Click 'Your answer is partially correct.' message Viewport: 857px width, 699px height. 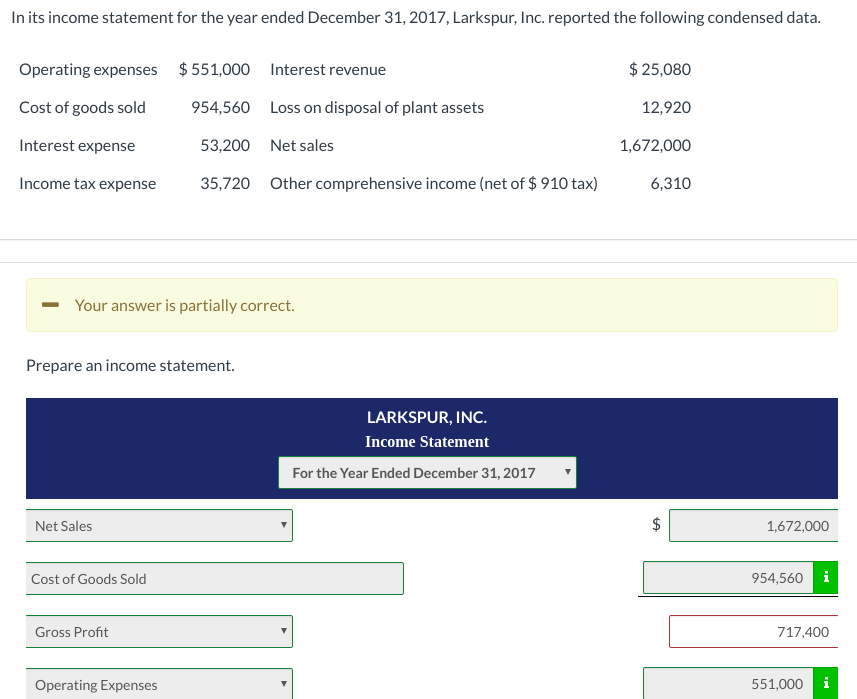tap(185, 305)
